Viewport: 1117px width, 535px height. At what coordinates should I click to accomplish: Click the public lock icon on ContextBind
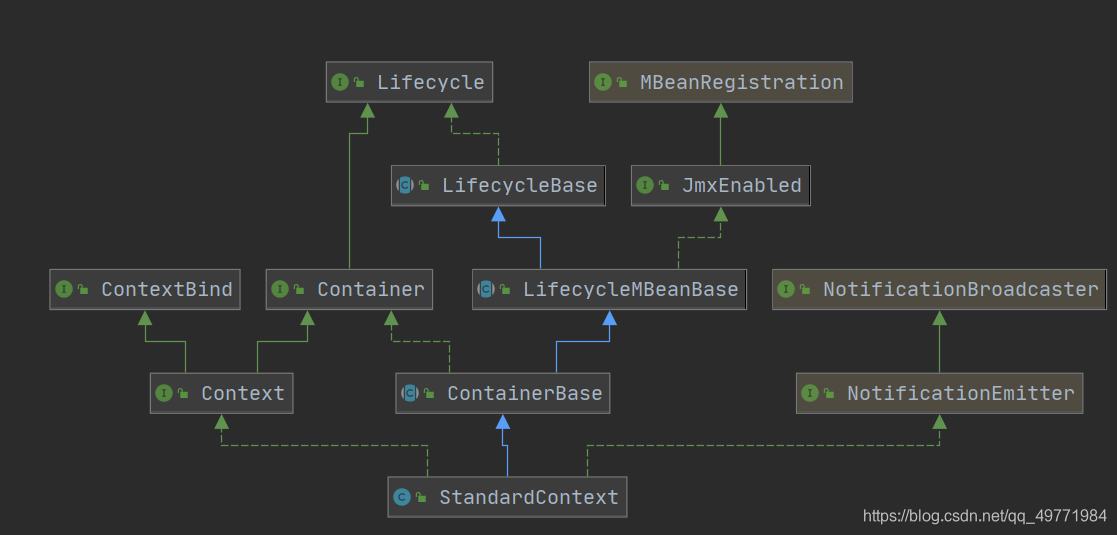[83, 290]
